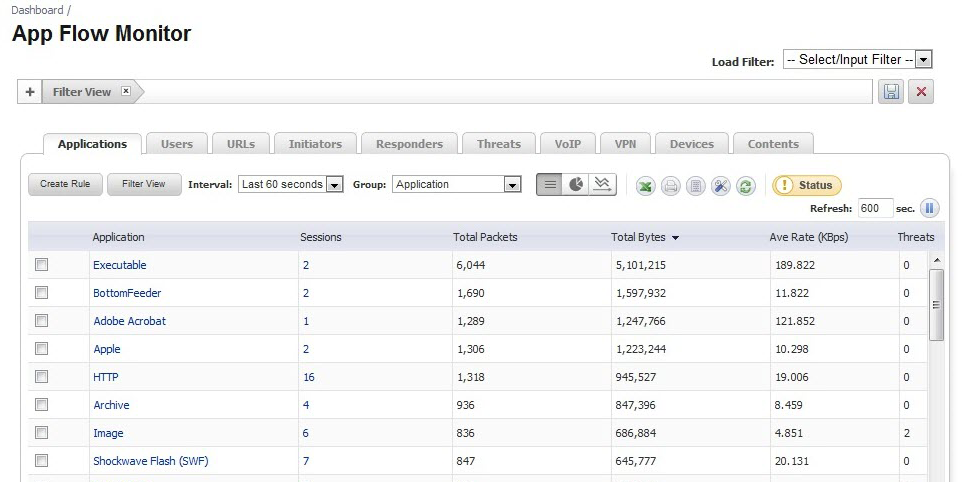
Task: Click the Filter View button
Action: click(144, 184)
